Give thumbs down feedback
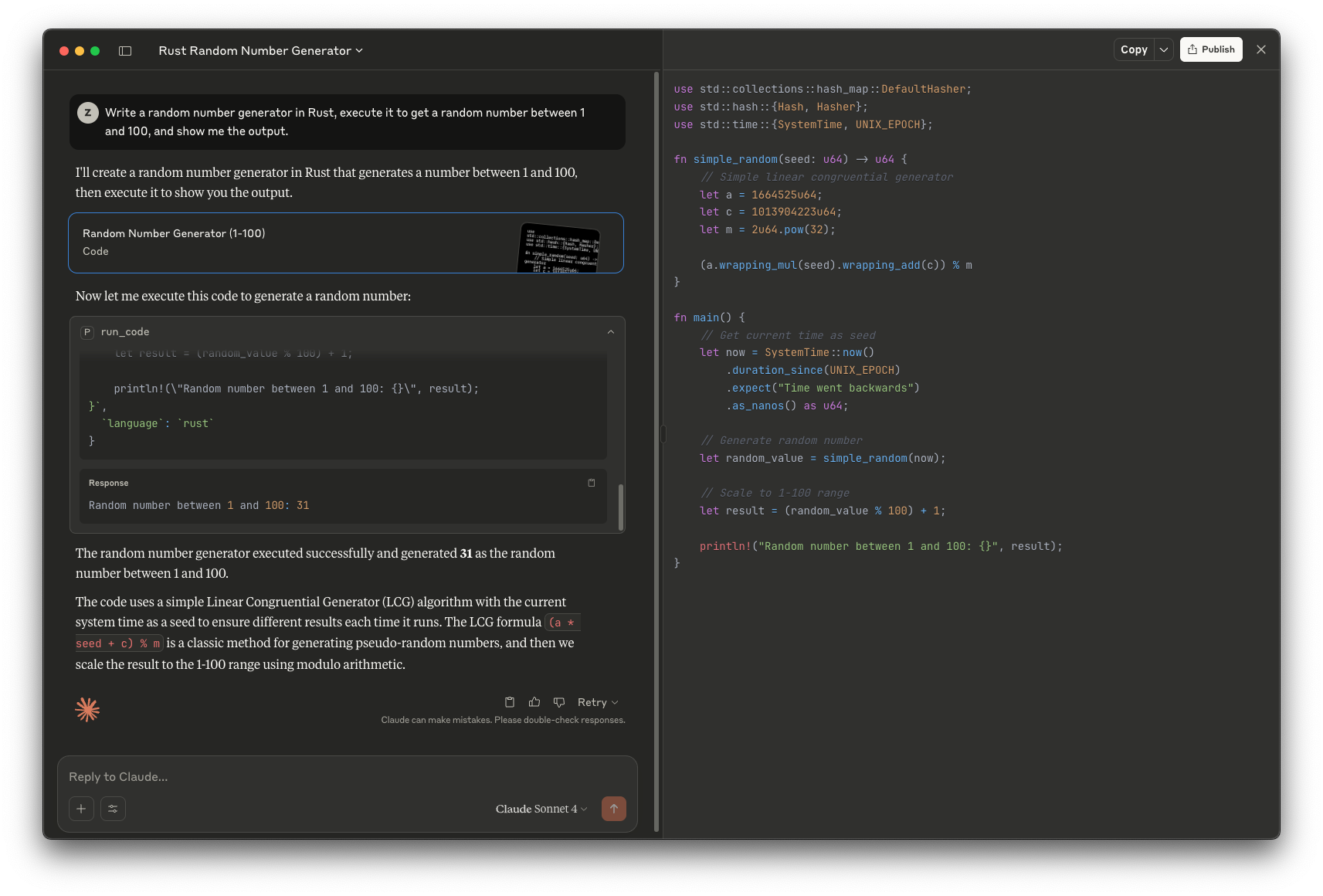Image resolution: width=1323 pixels, height=896 pixels. coord(559,702)
